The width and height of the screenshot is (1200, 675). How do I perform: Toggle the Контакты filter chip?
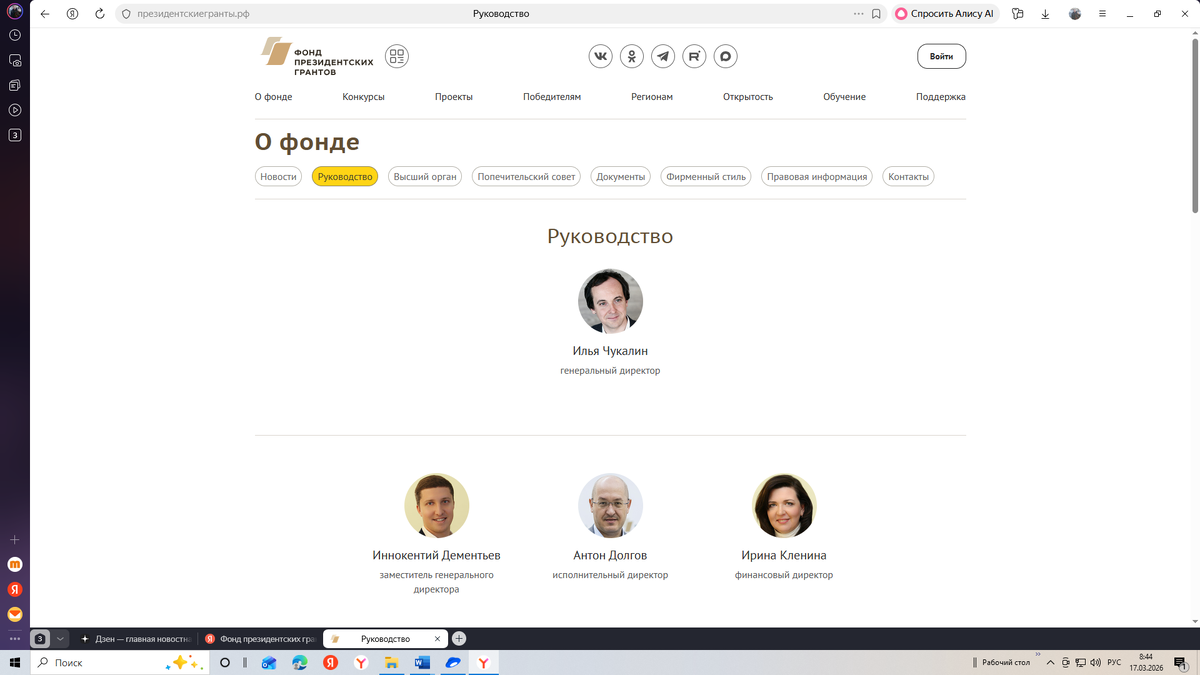click(907, 176)
